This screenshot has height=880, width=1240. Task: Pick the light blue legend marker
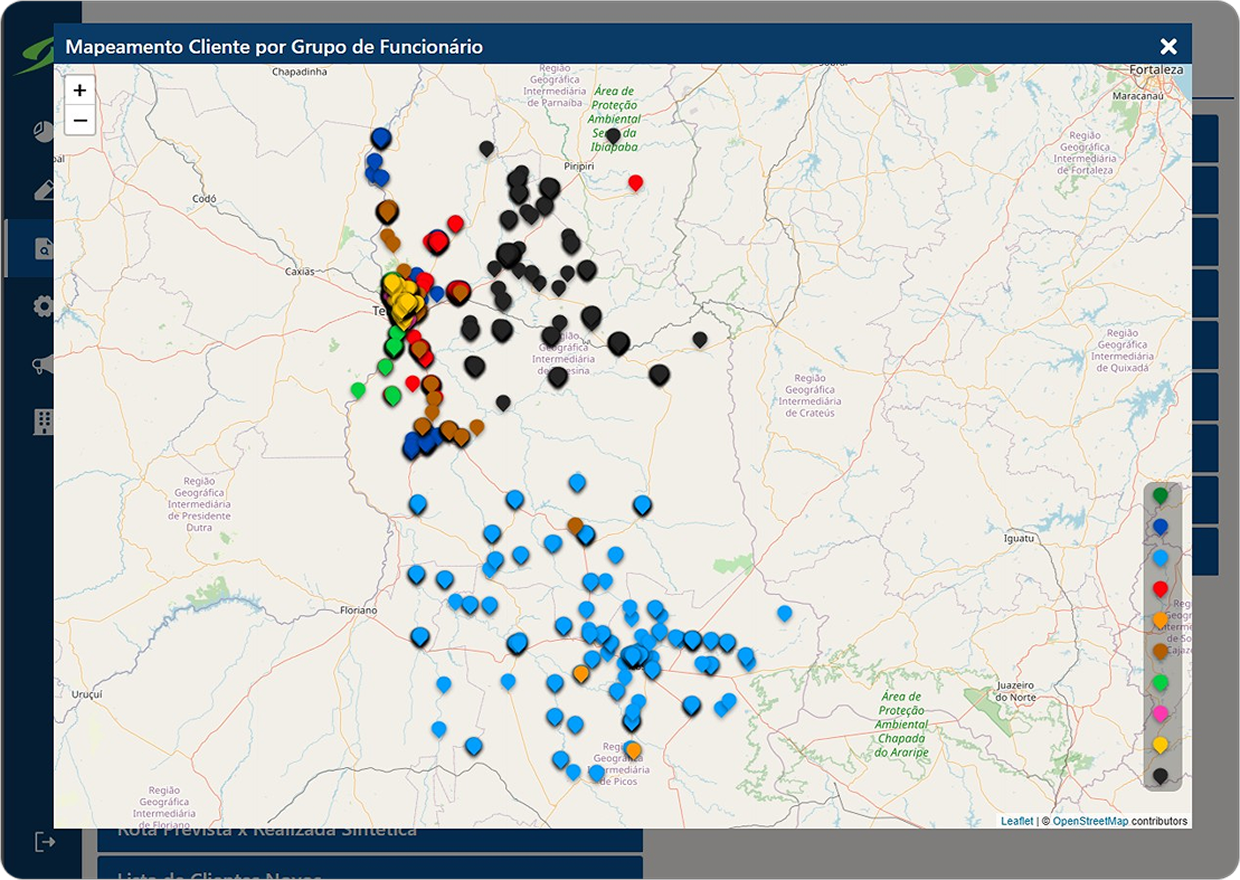1160,557
